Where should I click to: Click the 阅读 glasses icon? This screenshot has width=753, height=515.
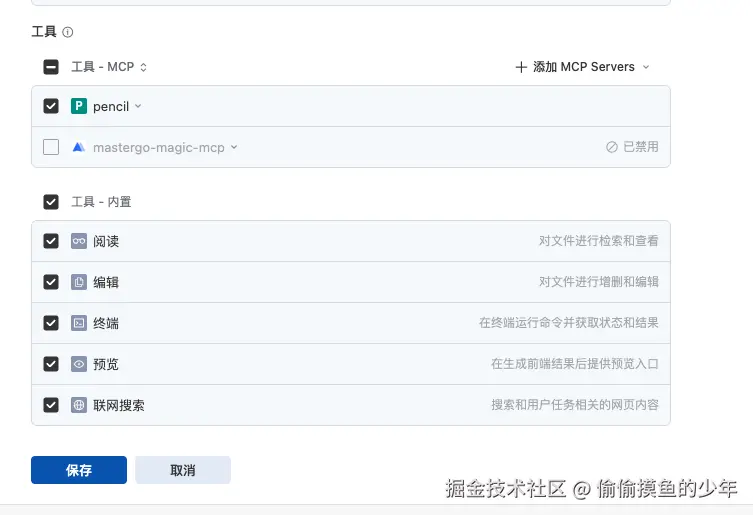click(x=79, y=241)
